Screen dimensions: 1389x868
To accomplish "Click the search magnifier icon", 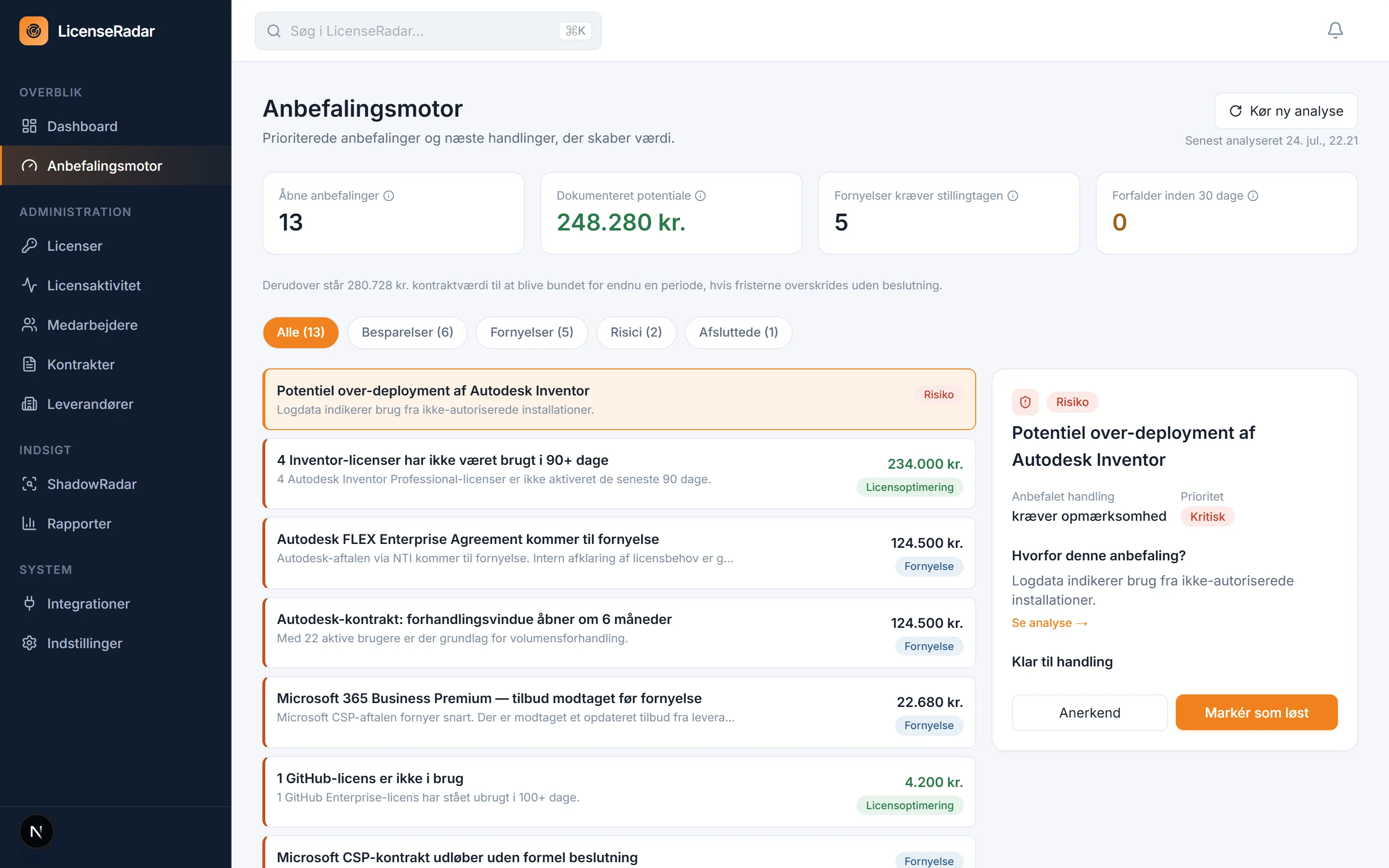I will point(274,31).
